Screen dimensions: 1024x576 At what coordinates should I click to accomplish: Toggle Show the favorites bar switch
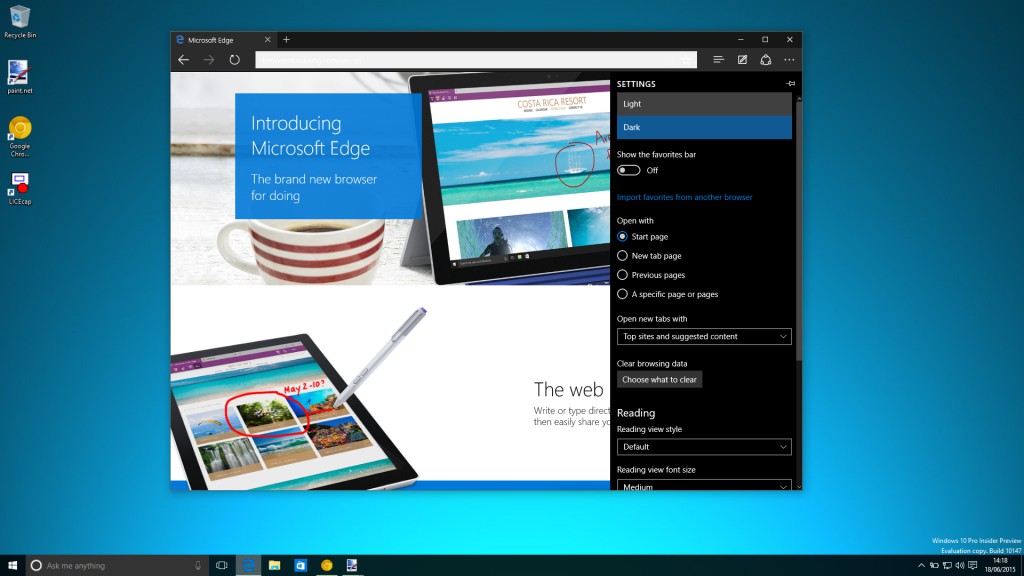coord(628,170)
